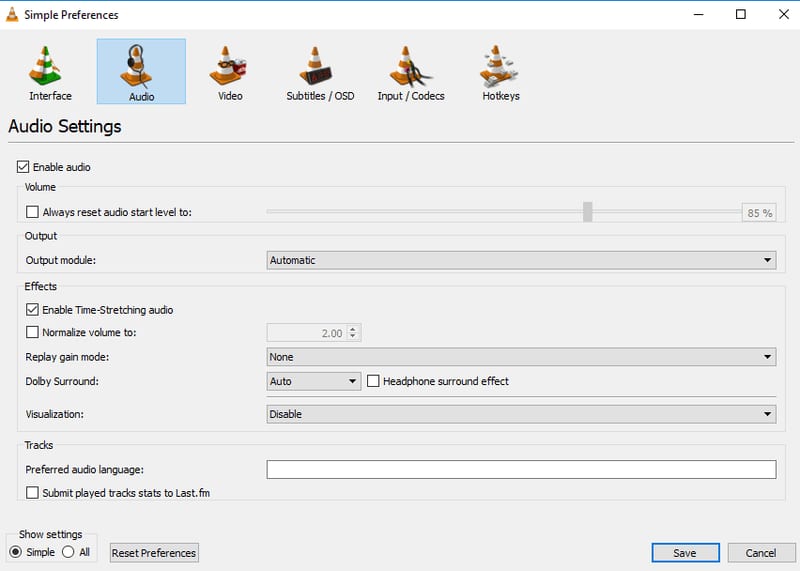Open Hotkeys preferences icon
Image resolution: width=800 pixels, height=571 pixels.
pyautogui.click(x=498, y=65)
